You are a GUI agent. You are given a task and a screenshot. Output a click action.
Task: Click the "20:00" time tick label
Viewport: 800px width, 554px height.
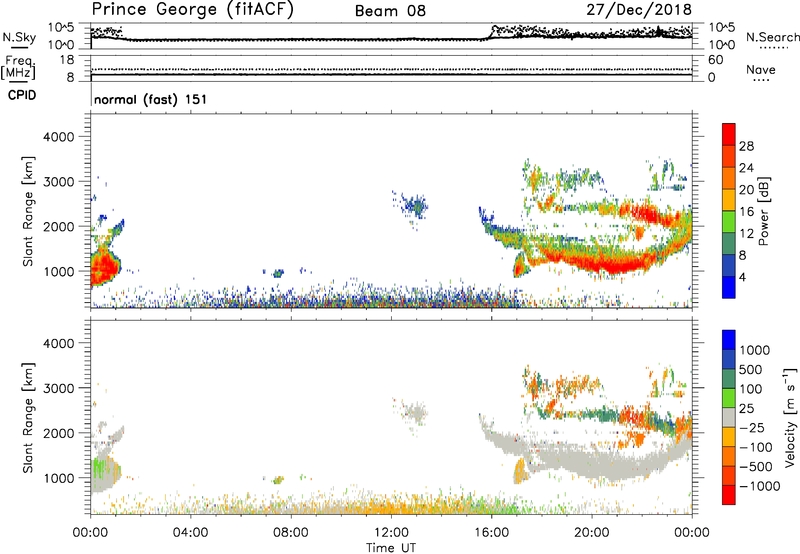(x=591, y=533)
